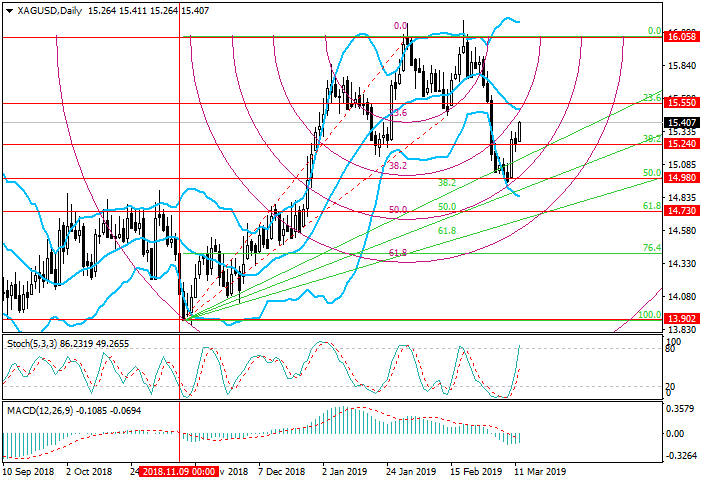This screenshot has width=703, height=483.
Task: Select the green 16.058 price label
Action: (x=683, y=35)
